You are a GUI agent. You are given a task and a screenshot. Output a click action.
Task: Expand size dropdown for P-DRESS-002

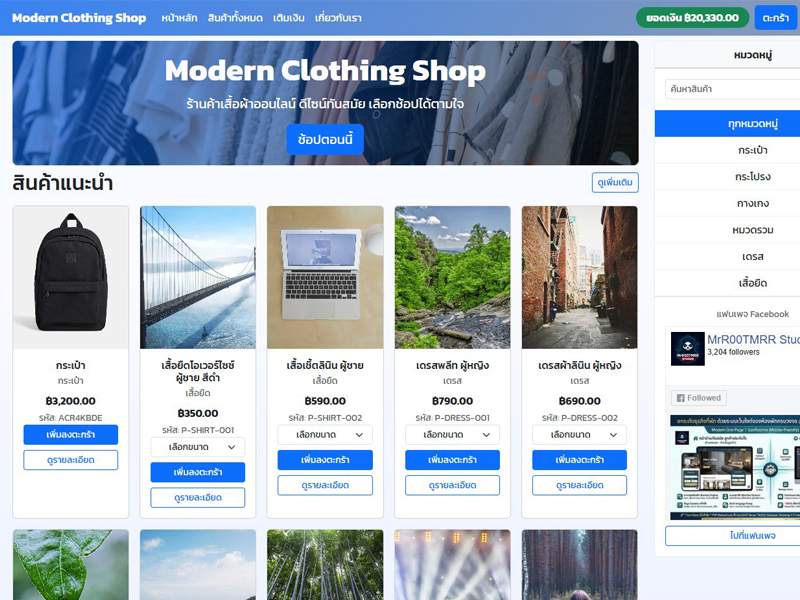(580, 435)
